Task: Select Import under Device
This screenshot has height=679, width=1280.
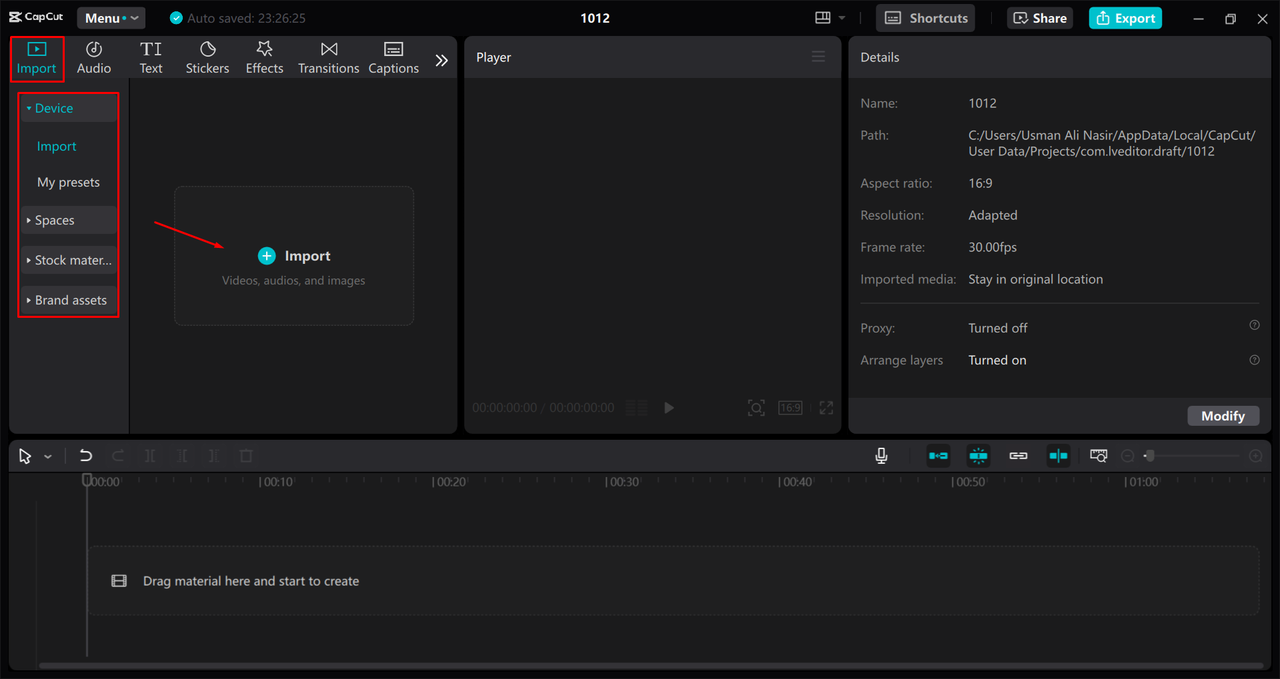Action: (57, 146)
